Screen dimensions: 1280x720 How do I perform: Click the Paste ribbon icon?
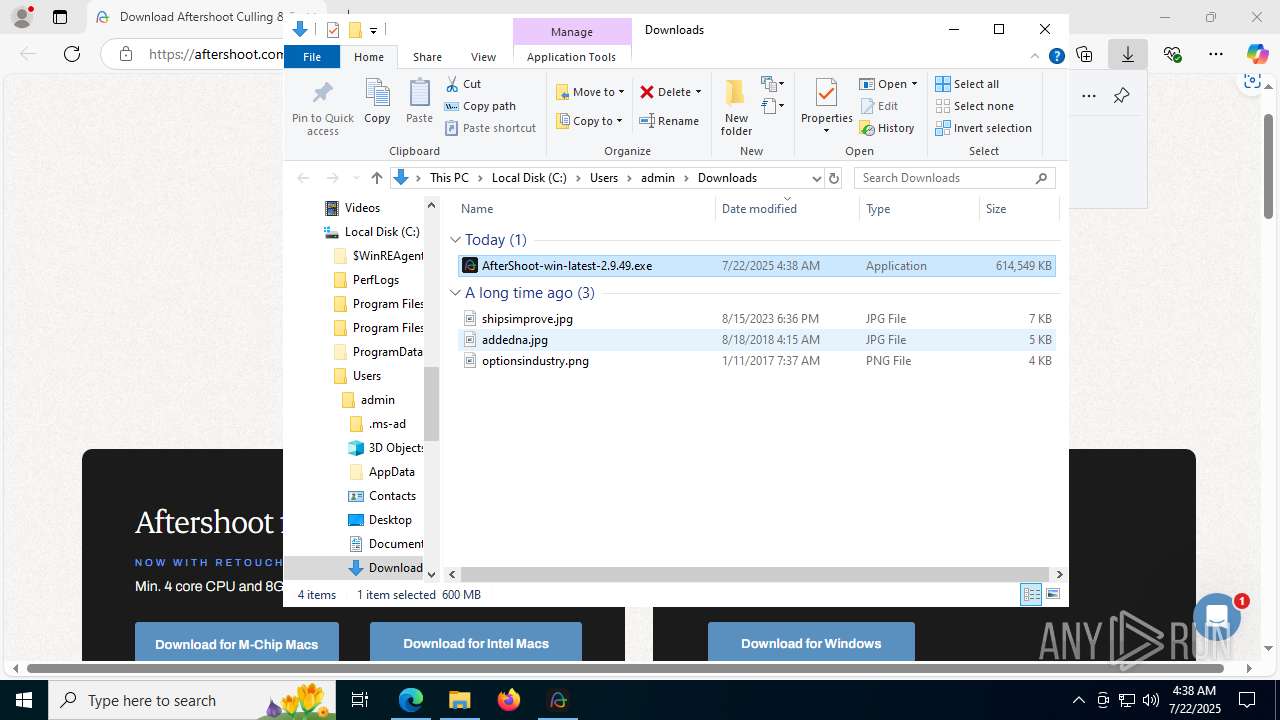tap(419, 101)
